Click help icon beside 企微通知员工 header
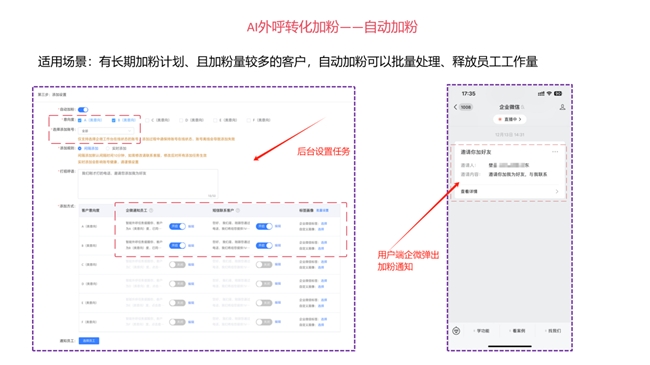This screenshot has height=365, width=650. click(151, 210)
